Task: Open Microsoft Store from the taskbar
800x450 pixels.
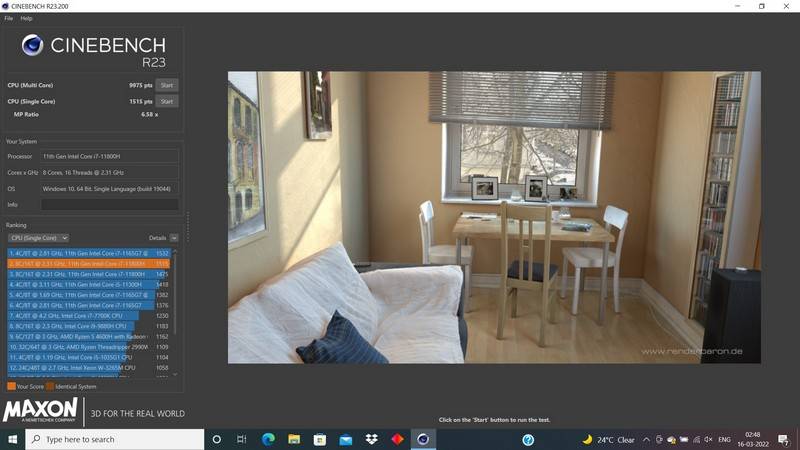Action: click(x=320, y=439)
